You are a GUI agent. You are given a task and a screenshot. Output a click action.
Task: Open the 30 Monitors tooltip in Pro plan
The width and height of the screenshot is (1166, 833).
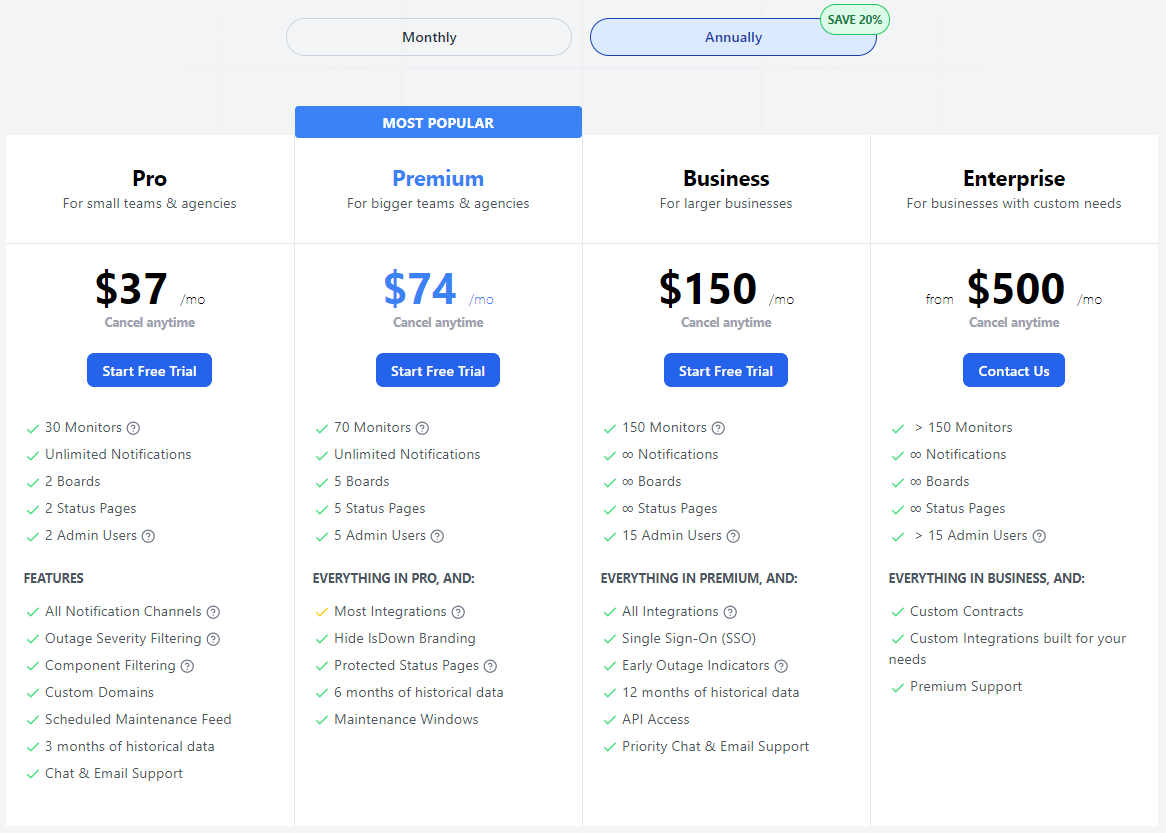pos(131,427)
